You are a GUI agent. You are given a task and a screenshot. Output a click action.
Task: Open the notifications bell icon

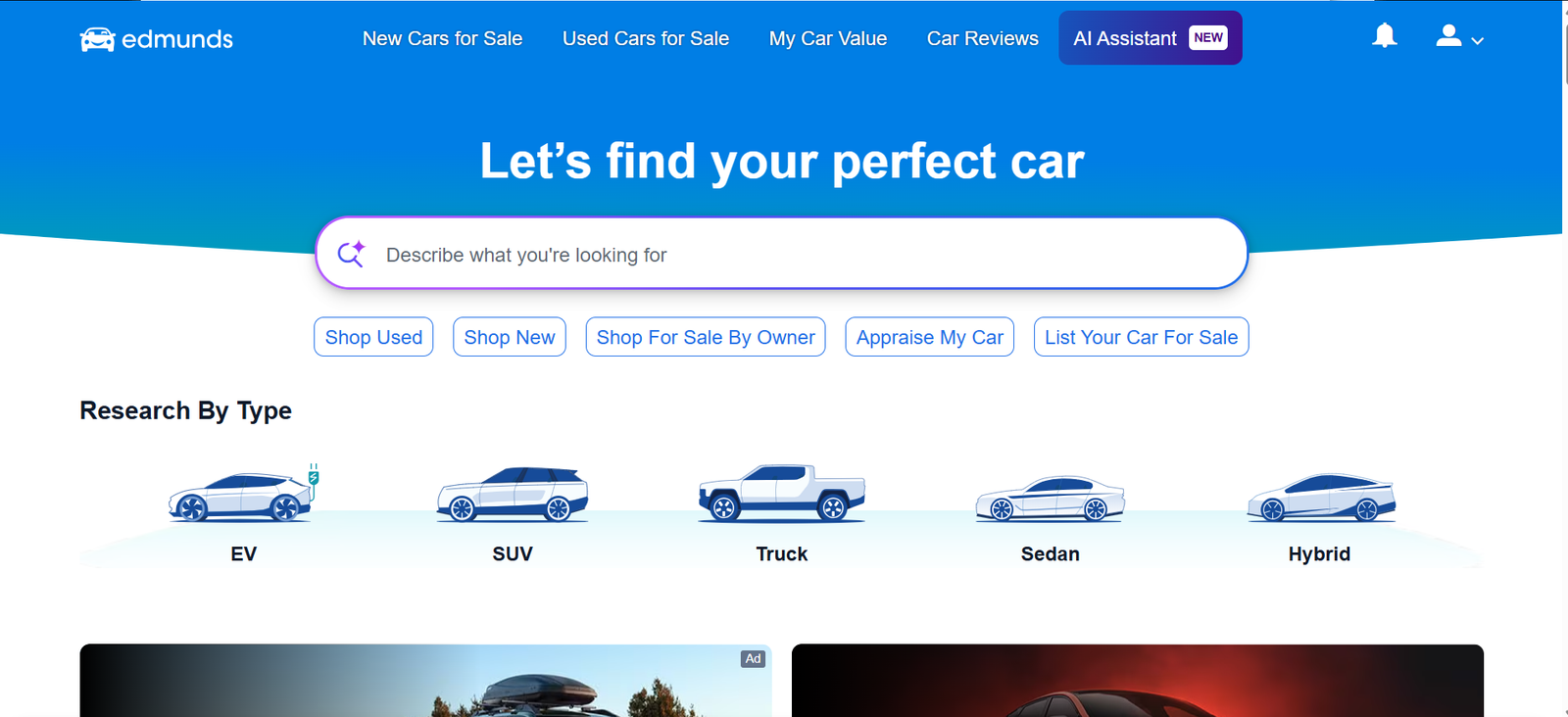click(1384, 36)
